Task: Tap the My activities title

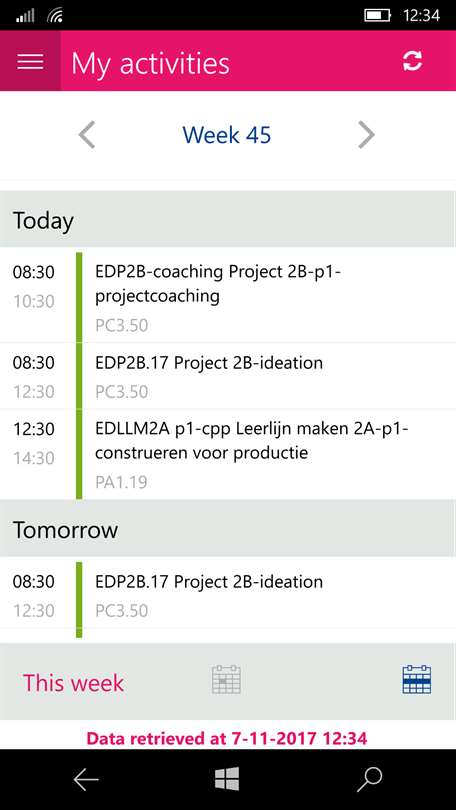Action: [150, 64]
